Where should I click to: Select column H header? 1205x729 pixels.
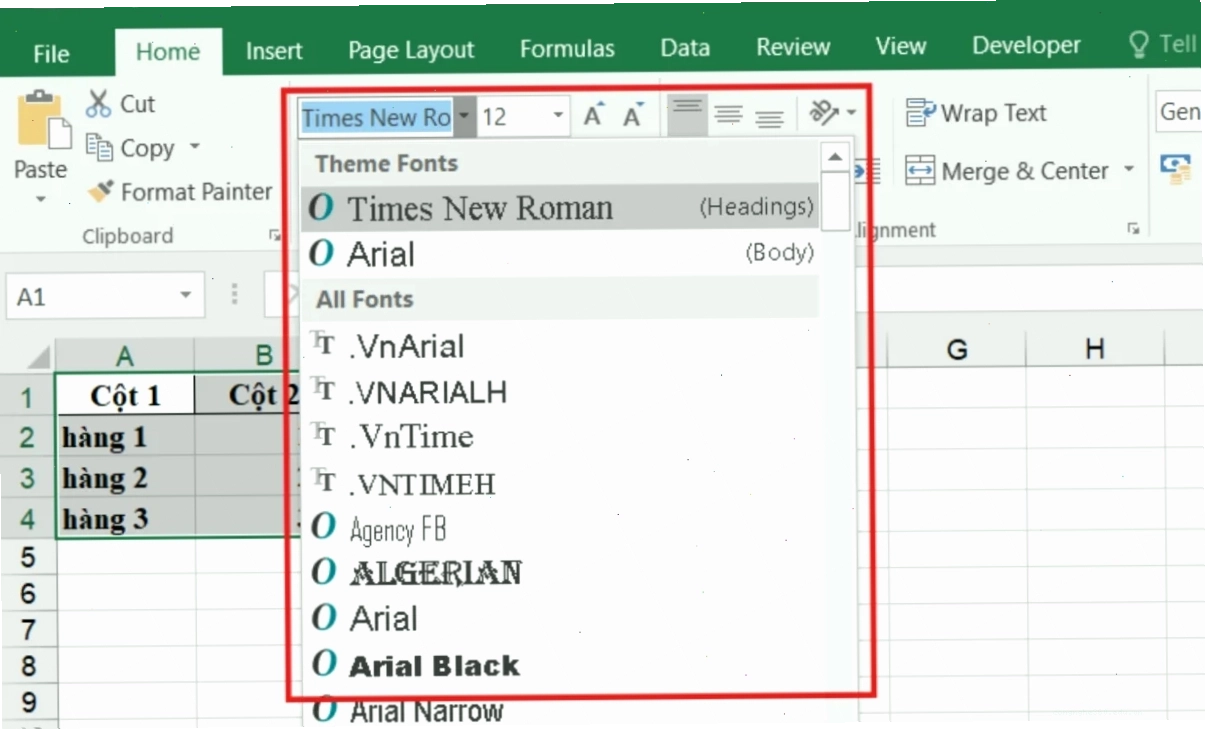tap(1095, 348)
